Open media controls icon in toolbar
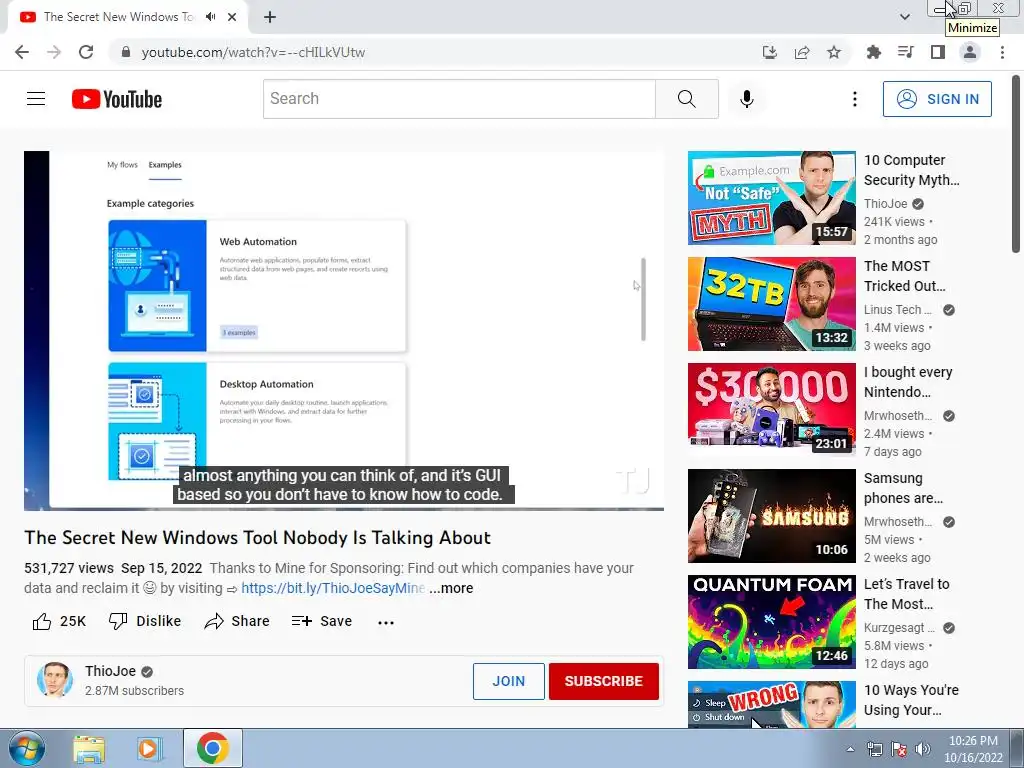Screen dimensions: 1024x768 coord(905,52)
